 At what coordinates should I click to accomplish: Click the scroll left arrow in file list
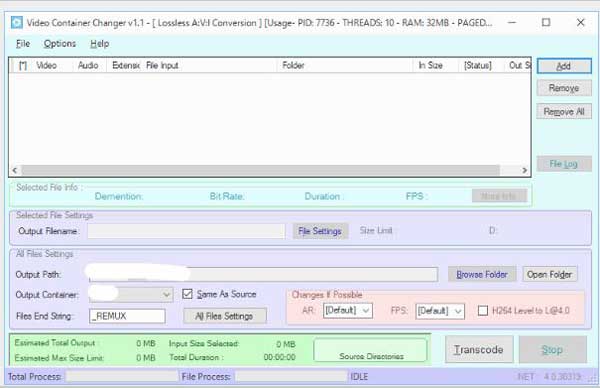point(15,170)
